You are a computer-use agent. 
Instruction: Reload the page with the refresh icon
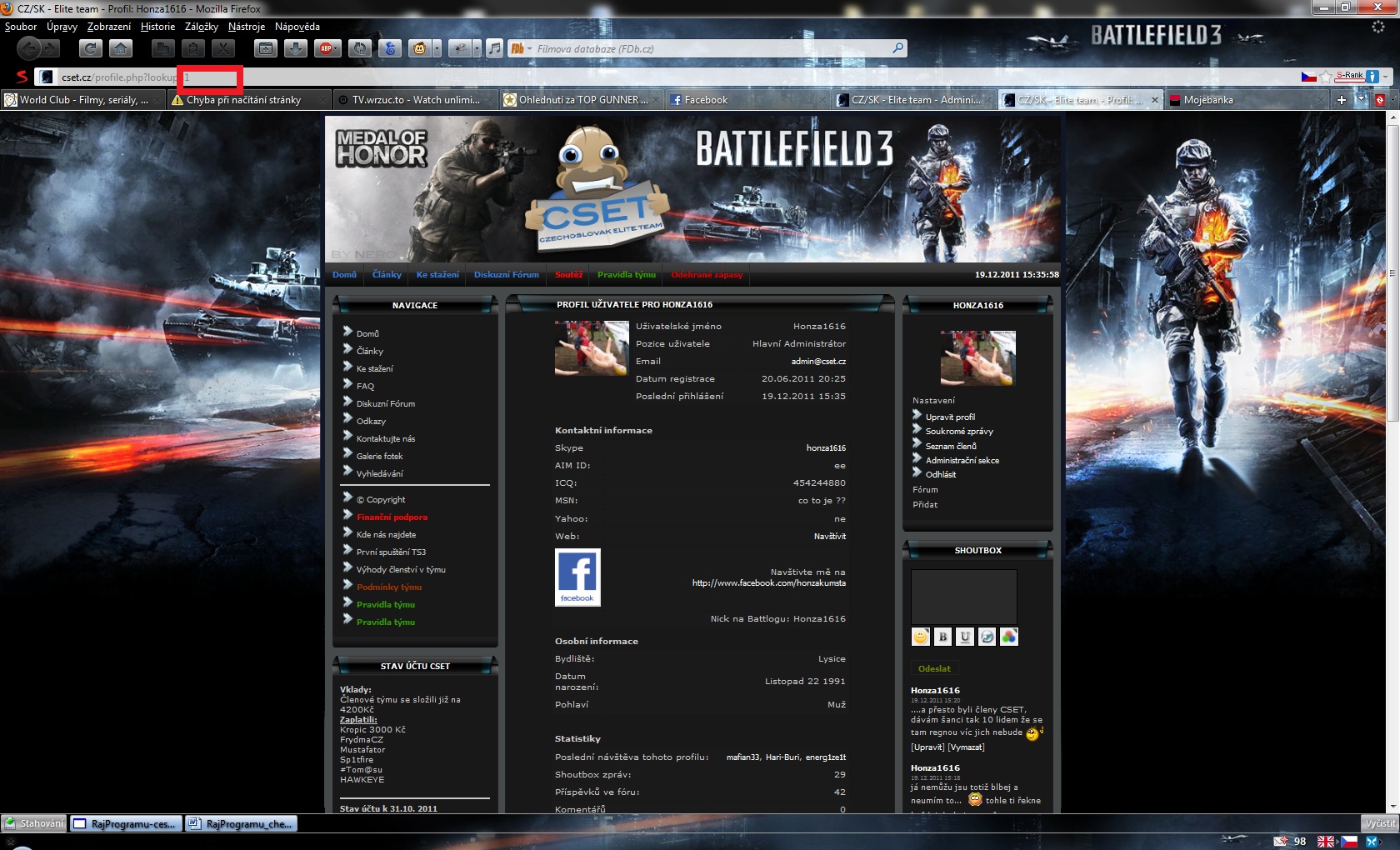pyautogui.click(x=91, y=48)
